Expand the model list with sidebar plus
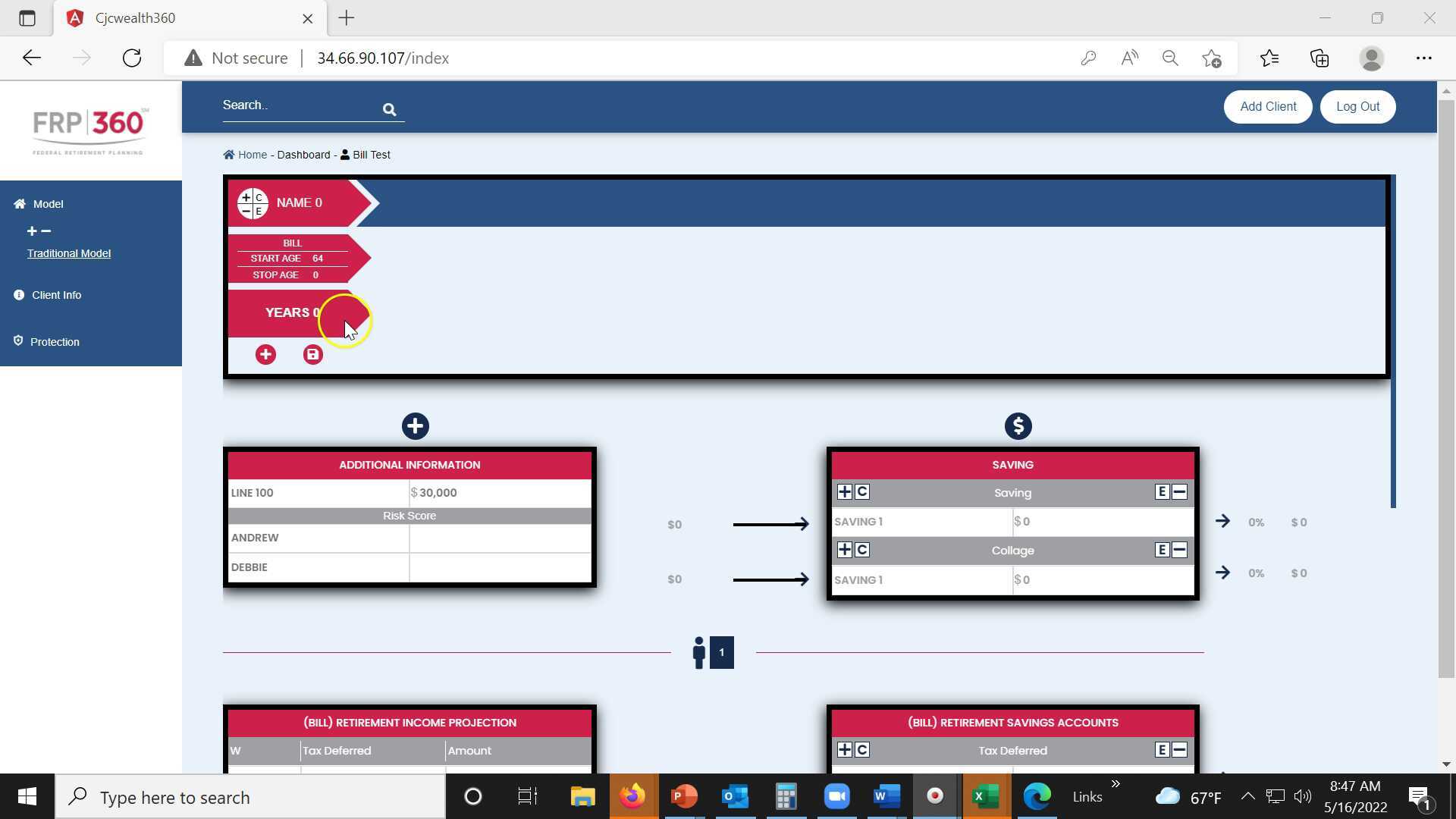Screen dimensions: 1456x819 tap(31, 231)
